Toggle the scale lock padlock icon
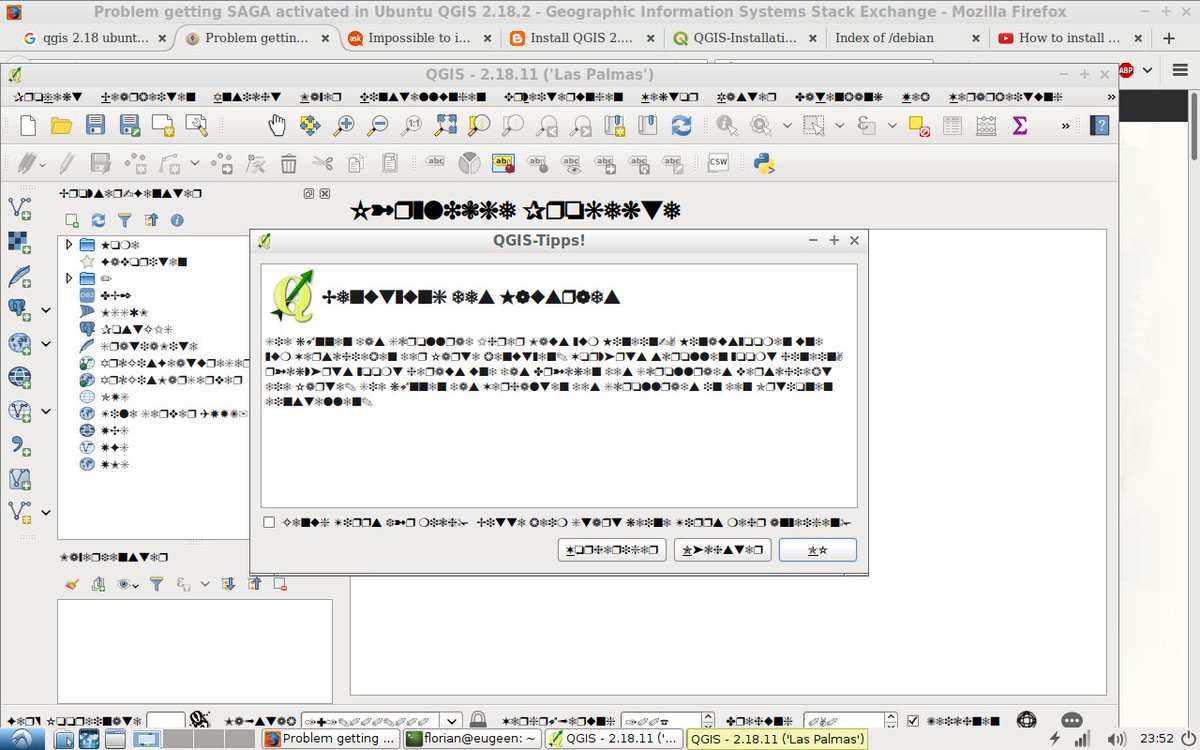Screen dimensions: 1200x750 tap(478, 720)
